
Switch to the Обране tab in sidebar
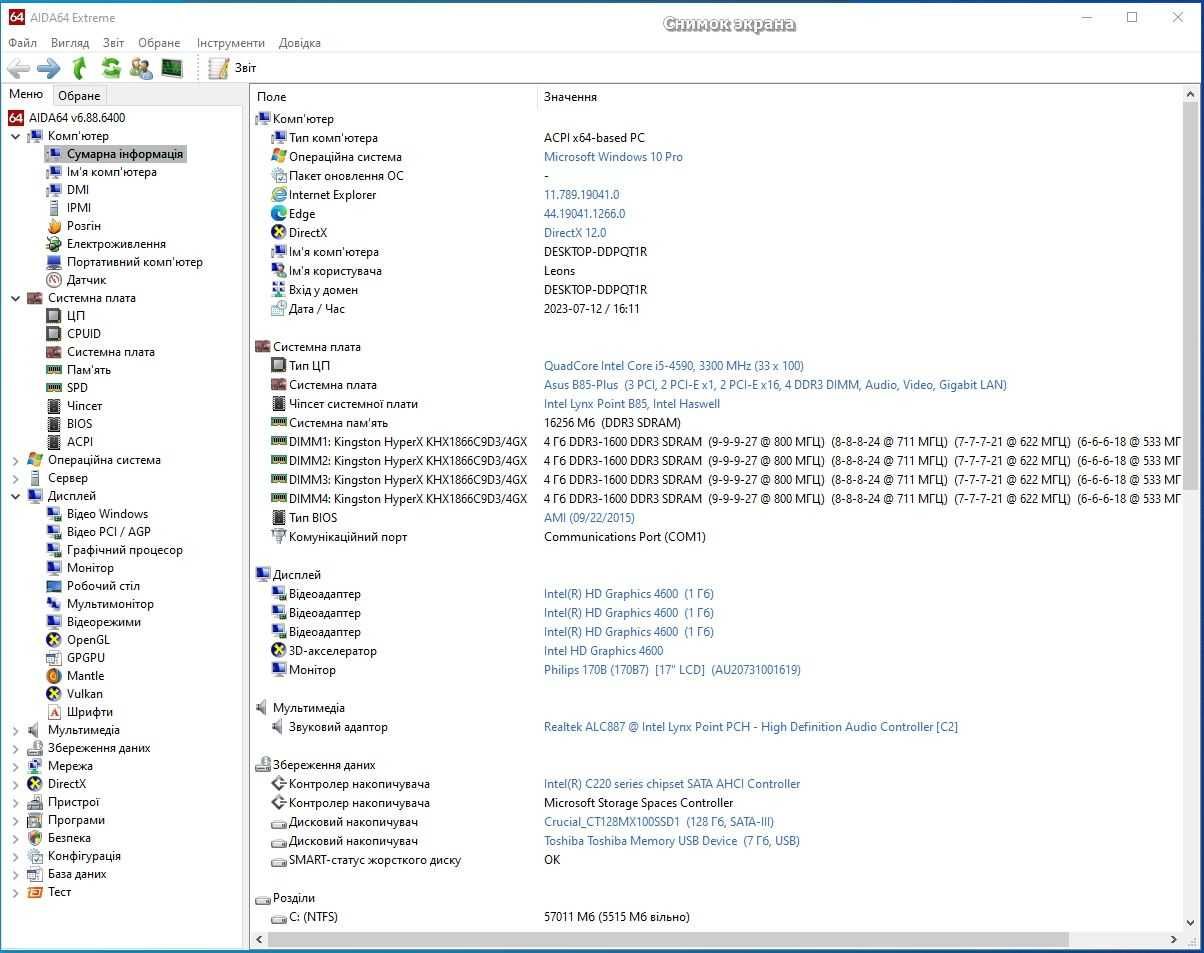pyautogui.click(x=79, y=96)
